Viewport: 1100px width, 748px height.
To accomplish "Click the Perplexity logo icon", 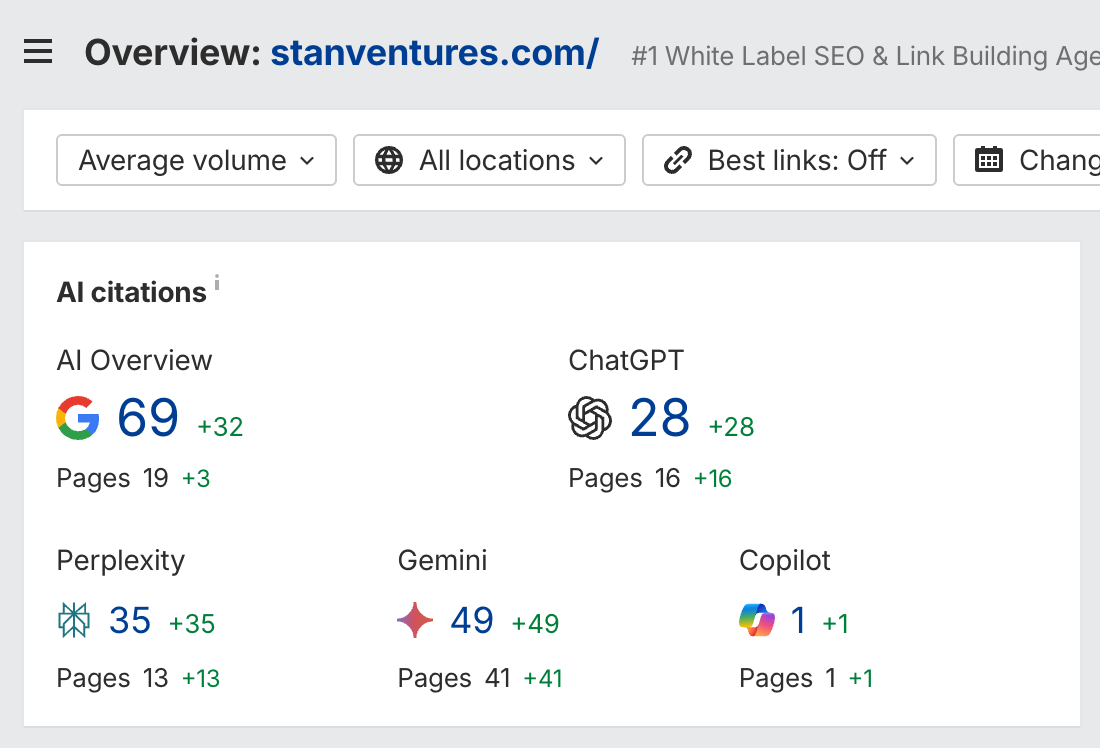I will pos(74,621).
